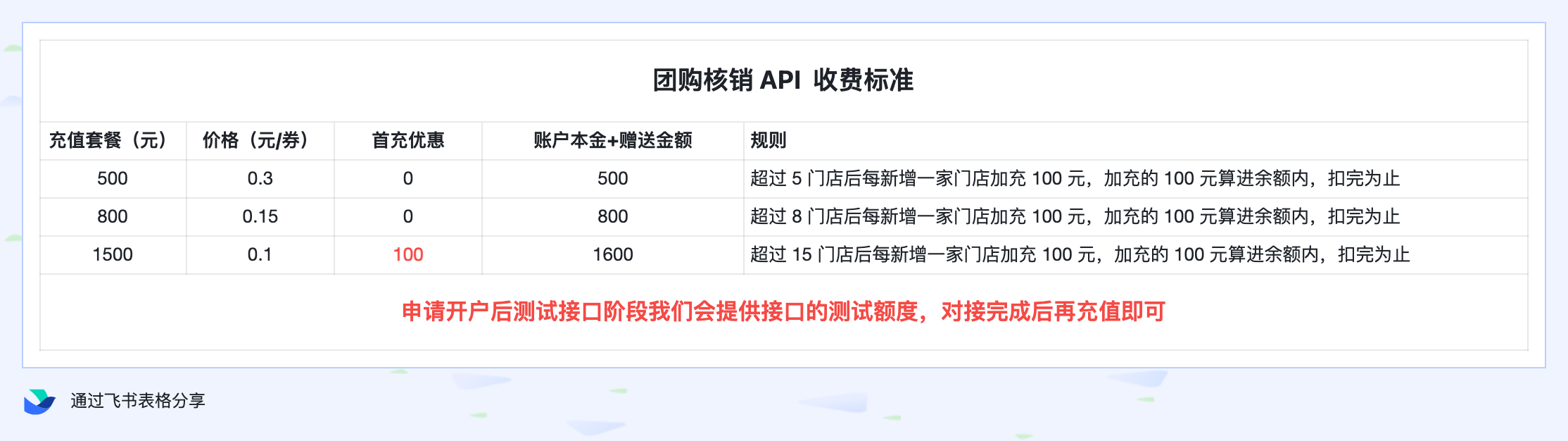1568x441 pixels.
Task: Click the rule cell starting "超过 8 门店"
Action: coord(1075,217)
